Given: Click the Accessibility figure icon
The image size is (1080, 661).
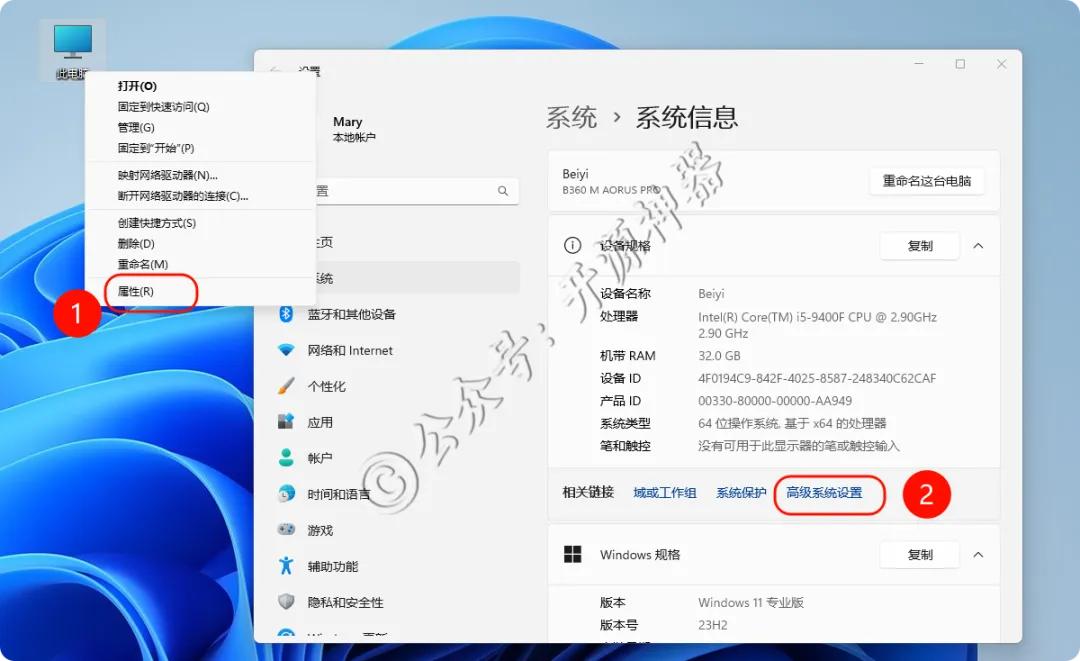Looking at the screenshot, I should click(286, 566).
